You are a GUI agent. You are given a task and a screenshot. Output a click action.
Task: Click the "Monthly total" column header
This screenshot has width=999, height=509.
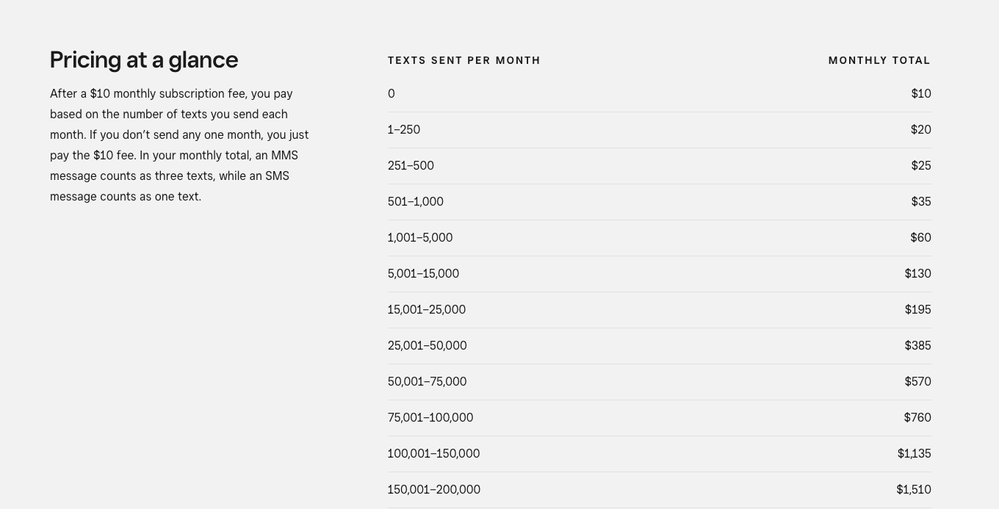[x=879, y=60]
